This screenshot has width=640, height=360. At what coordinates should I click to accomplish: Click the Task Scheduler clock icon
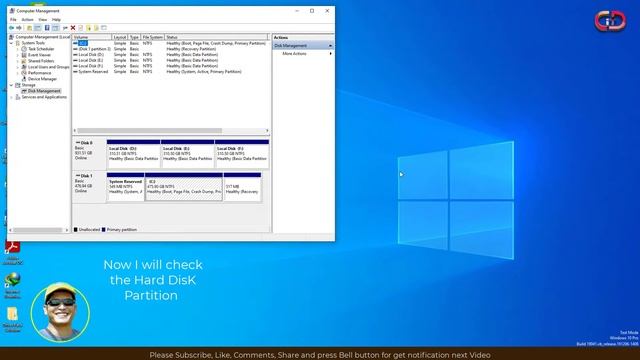[x=24, y=49]
